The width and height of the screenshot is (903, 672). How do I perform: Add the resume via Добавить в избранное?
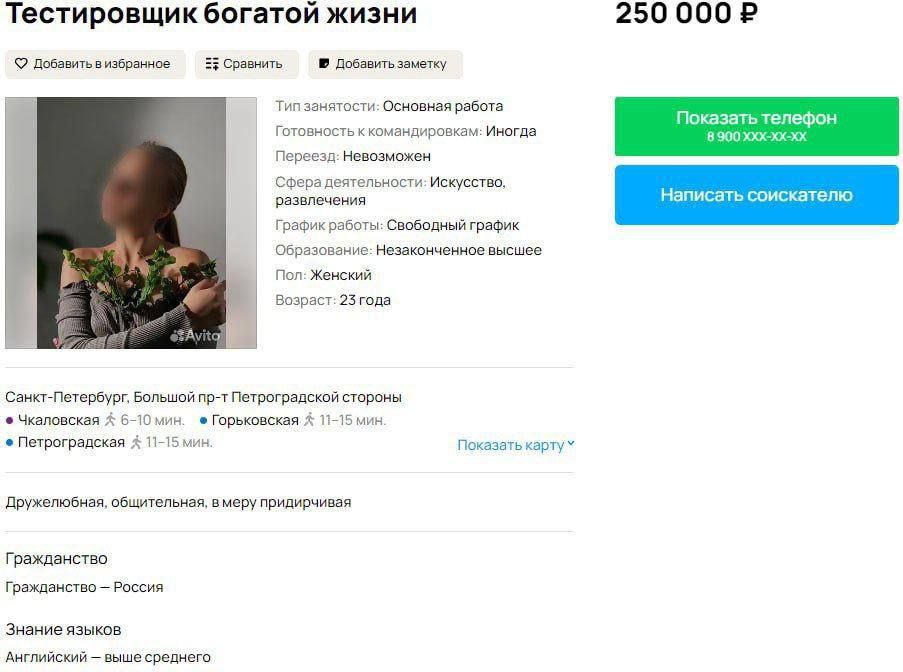[x=96, y=64]
